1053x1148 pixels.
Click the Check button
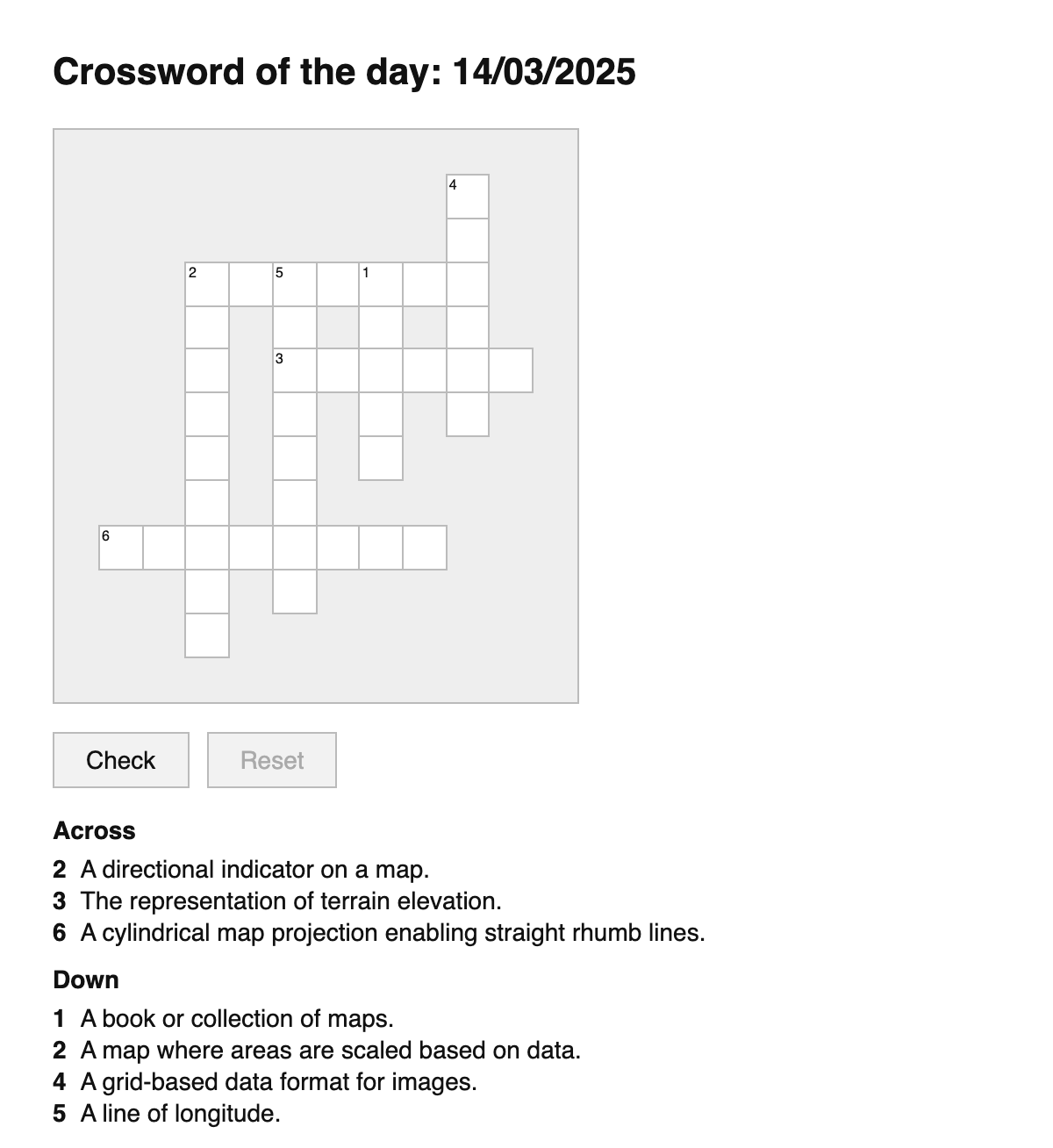point(120,759)
